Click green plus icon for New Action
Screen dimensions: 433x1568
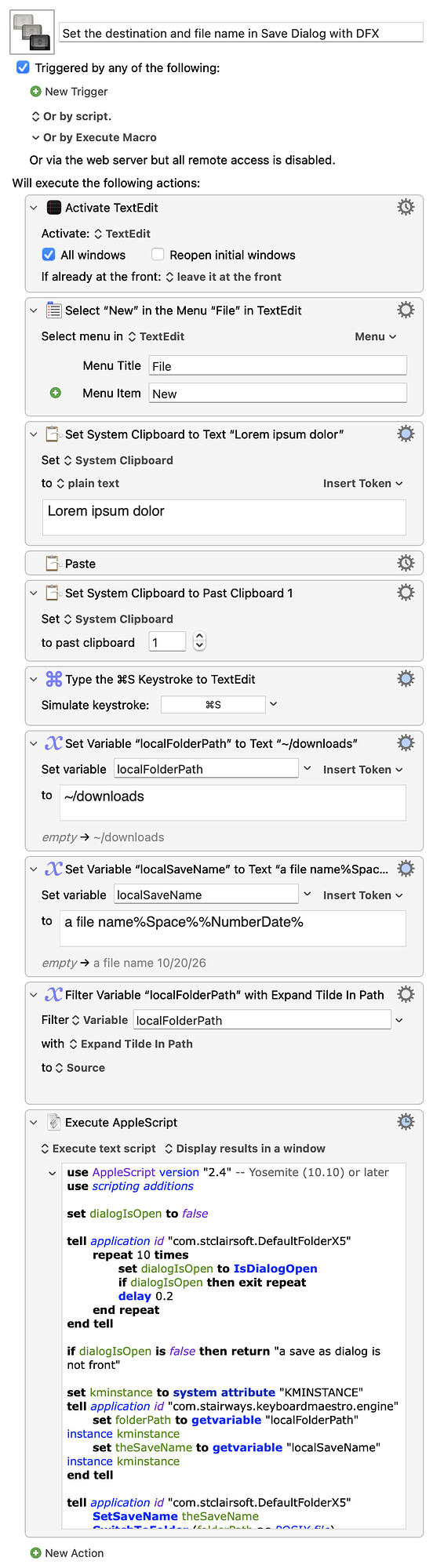[x=35, y=1553]
